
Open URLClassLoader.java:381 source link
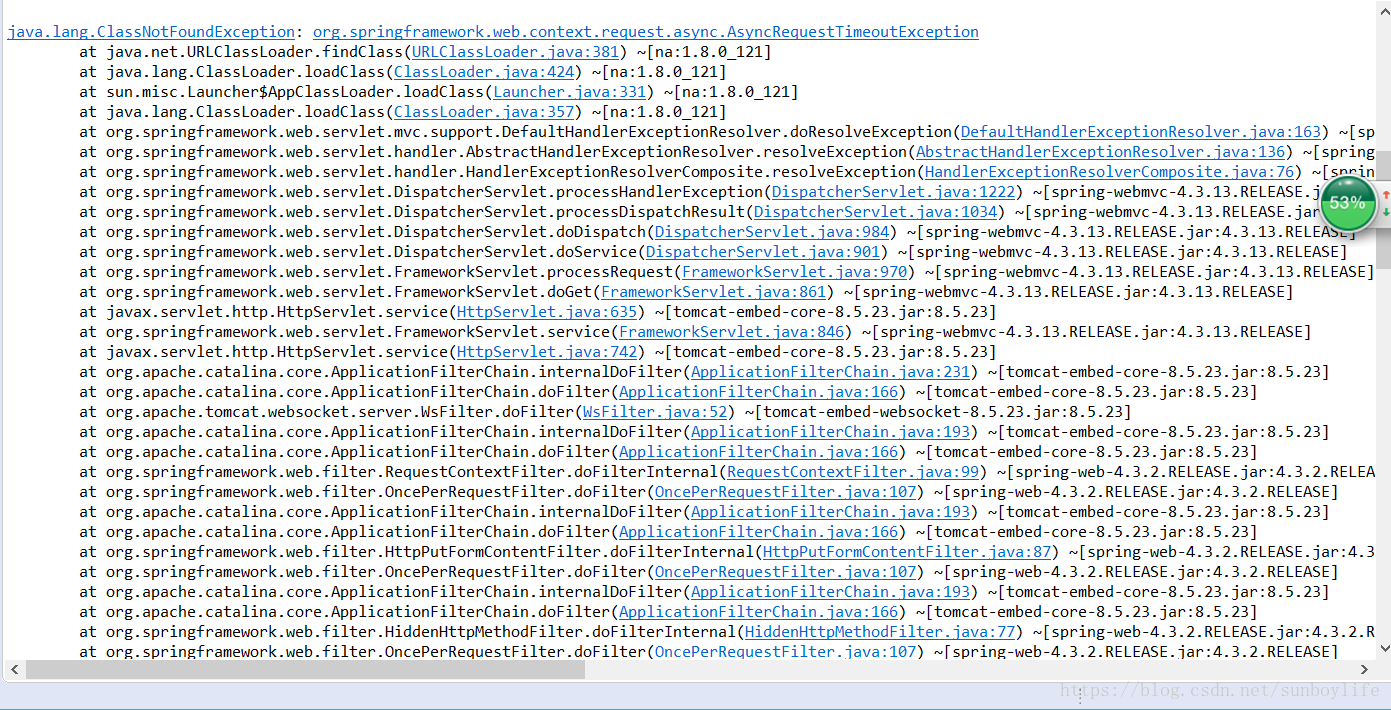coord(513,51)
